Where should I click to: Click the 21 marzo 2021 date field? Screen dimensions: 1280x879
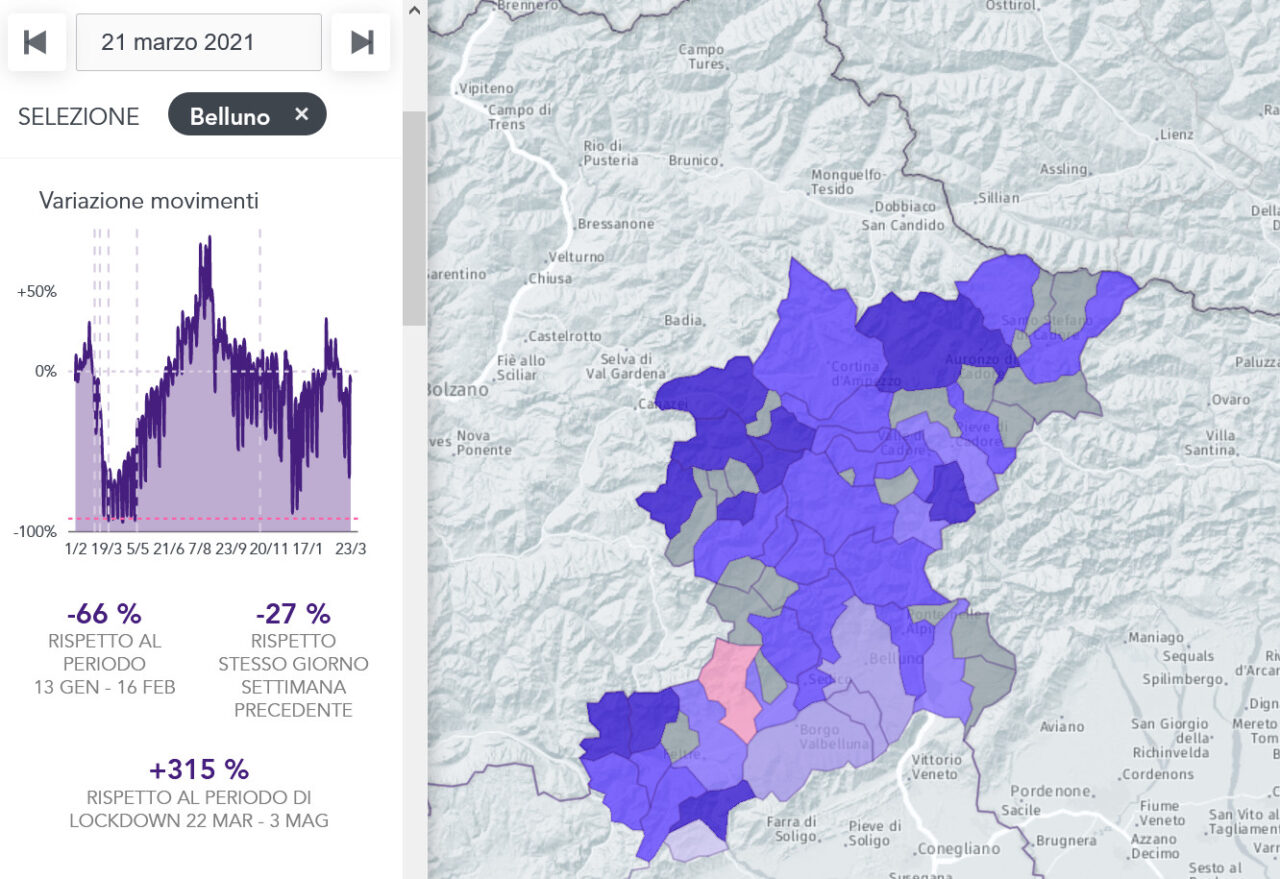click(198, 42)
